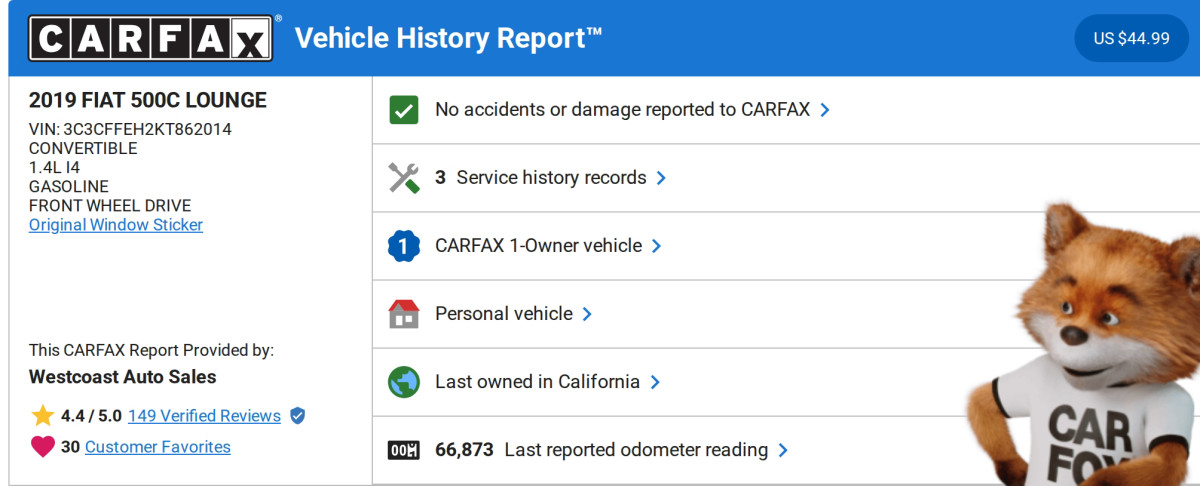Click the green checkmark no-accidents icon
The width and height of the screenshot is (1200, 486).
404,110
